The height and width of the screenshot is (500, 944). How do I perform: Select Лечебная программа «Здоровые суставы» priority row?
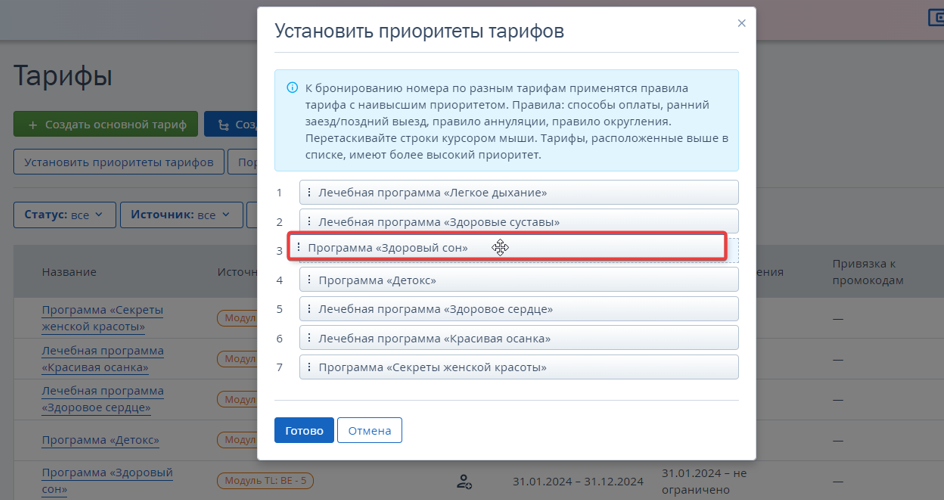(519, 220)
